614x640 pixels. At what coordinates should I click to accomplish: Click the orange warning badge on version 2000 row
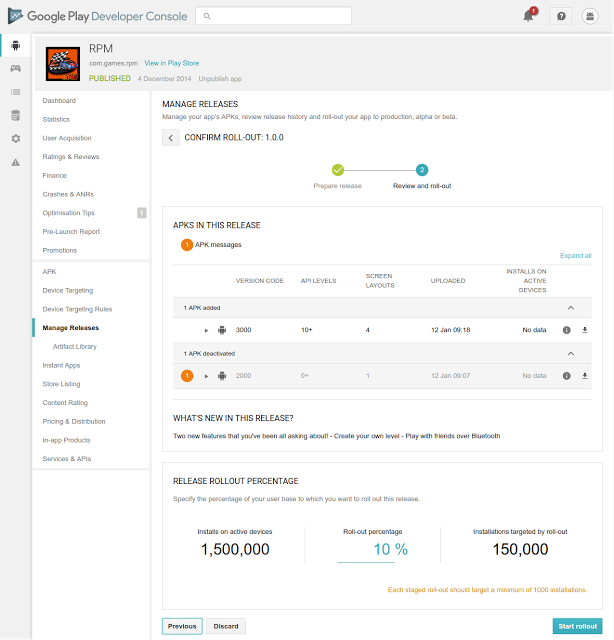click(x=187, y=376)
